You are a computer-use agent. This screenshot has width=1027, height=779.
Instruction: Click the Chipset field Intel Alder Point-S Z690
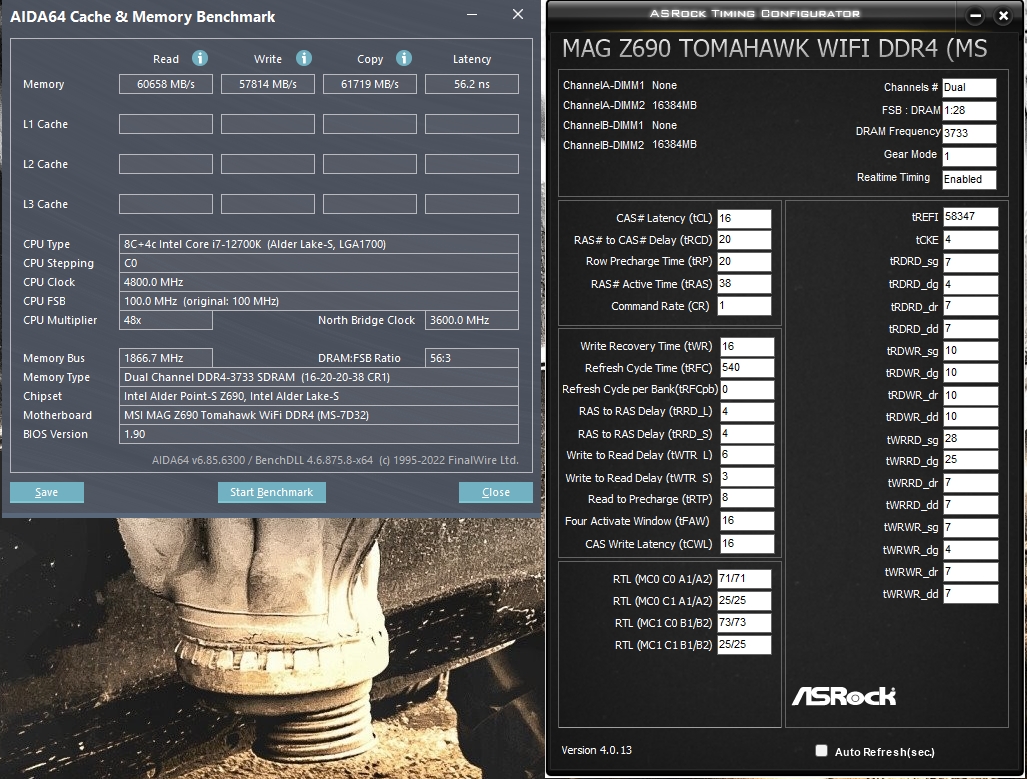click(x=319, y=396)
